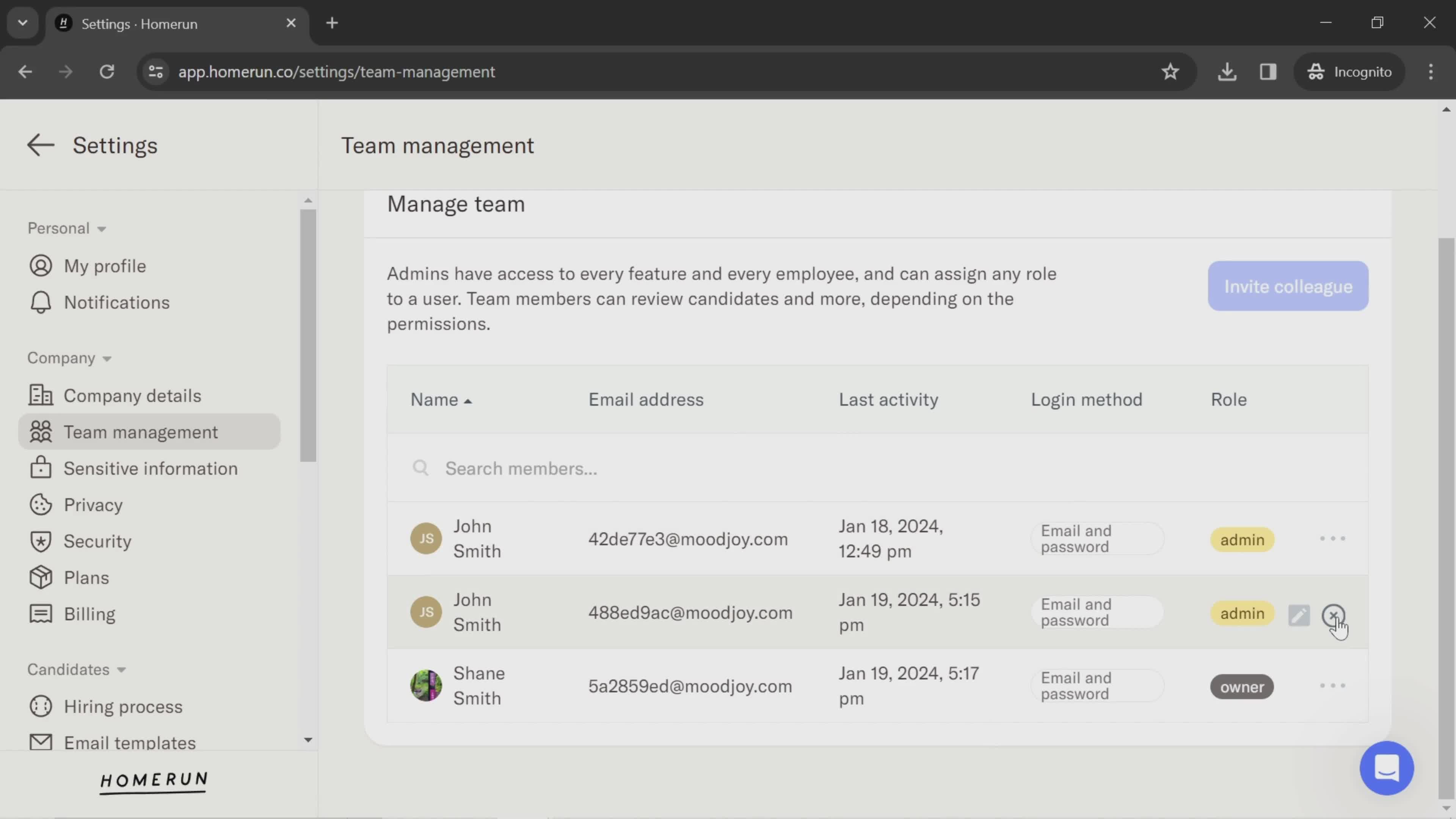Open options menu for Shane Smith

tap(1332, 686)
